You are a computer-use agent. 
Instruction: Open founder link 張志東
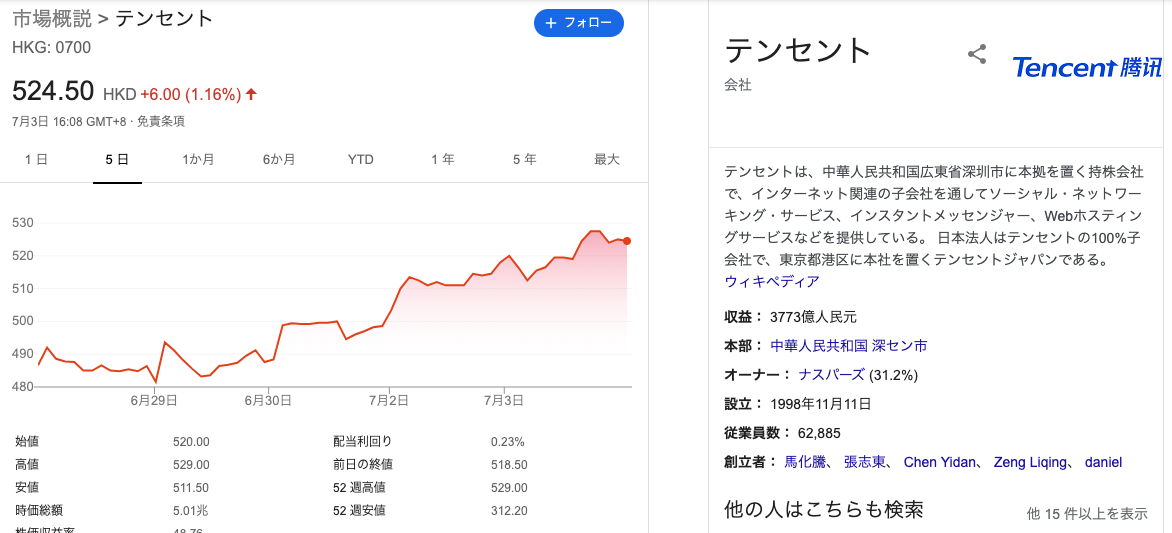865,462
